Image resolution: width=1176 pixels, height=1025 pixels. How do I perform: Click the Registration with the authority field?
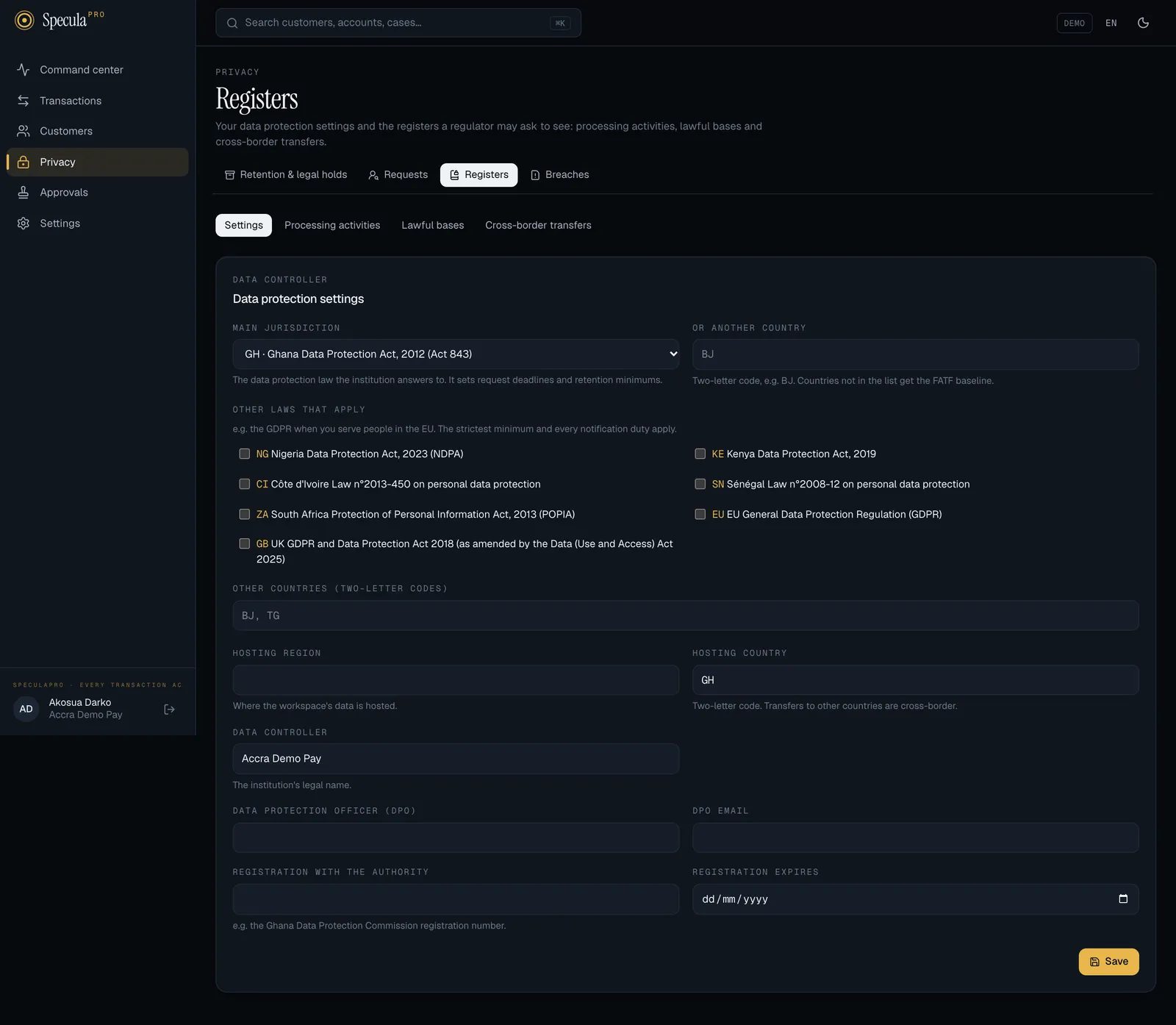click(456, 899)
